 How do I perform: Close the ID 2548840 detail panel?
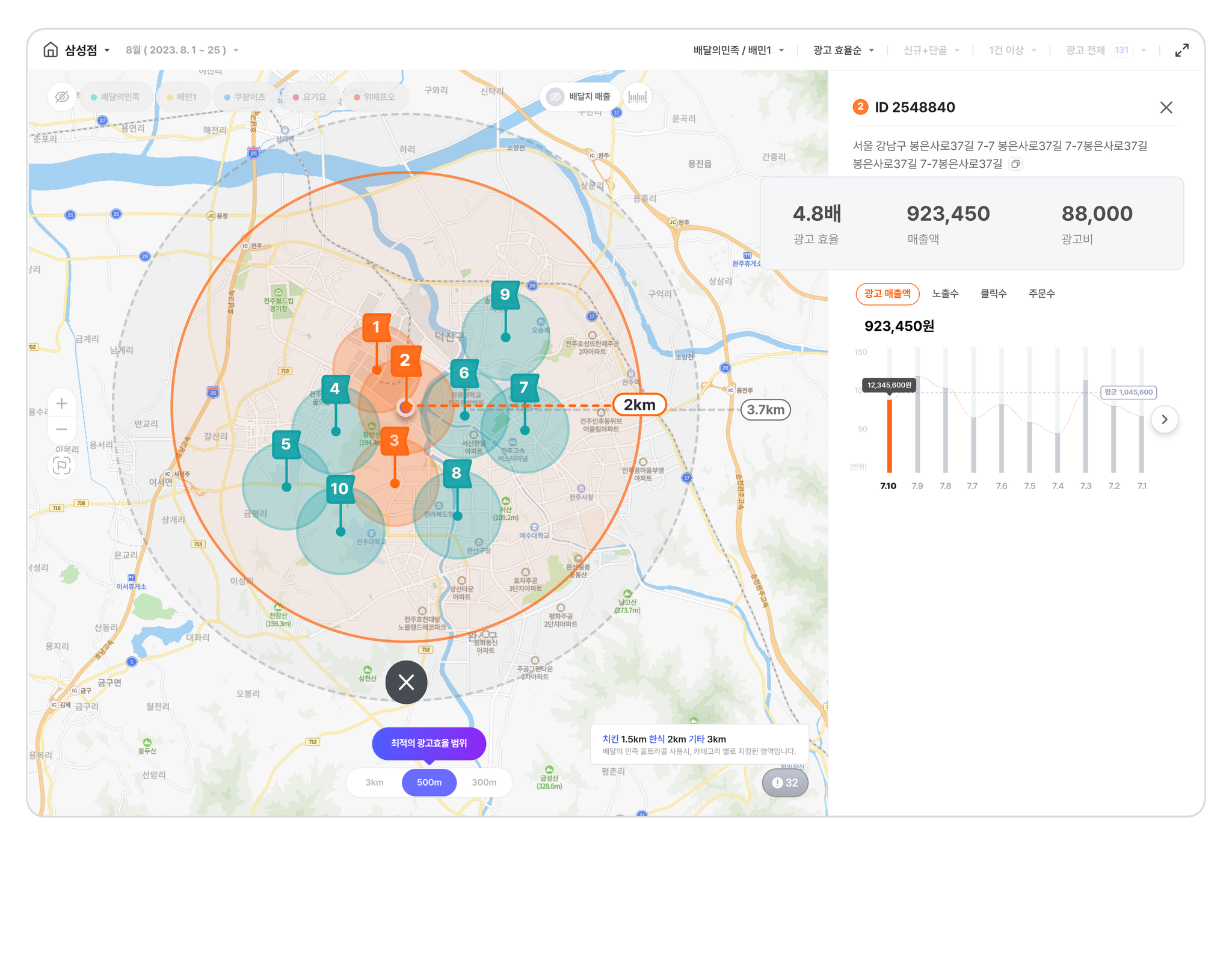(x=1166, y=108)
